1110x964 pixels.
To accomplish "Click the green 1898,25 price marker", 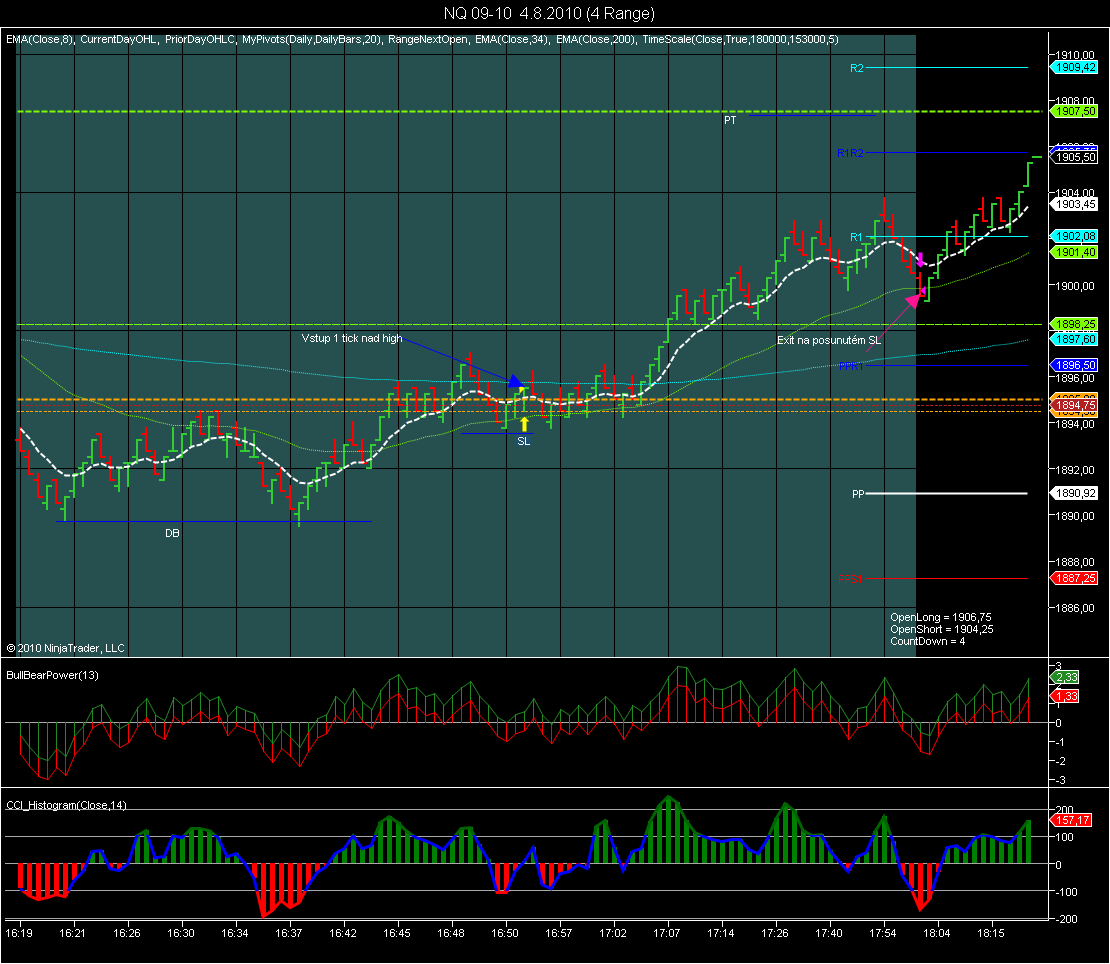I will pyautogui.click(x=1075, y=324).
